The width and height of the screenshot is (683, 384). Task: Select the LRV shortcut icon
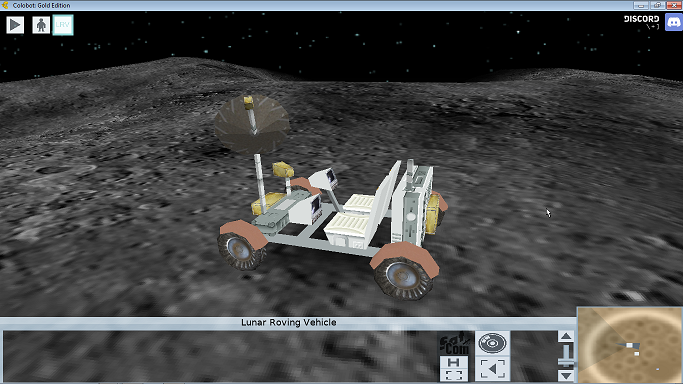pyautogui.click(x=63, y=25)
